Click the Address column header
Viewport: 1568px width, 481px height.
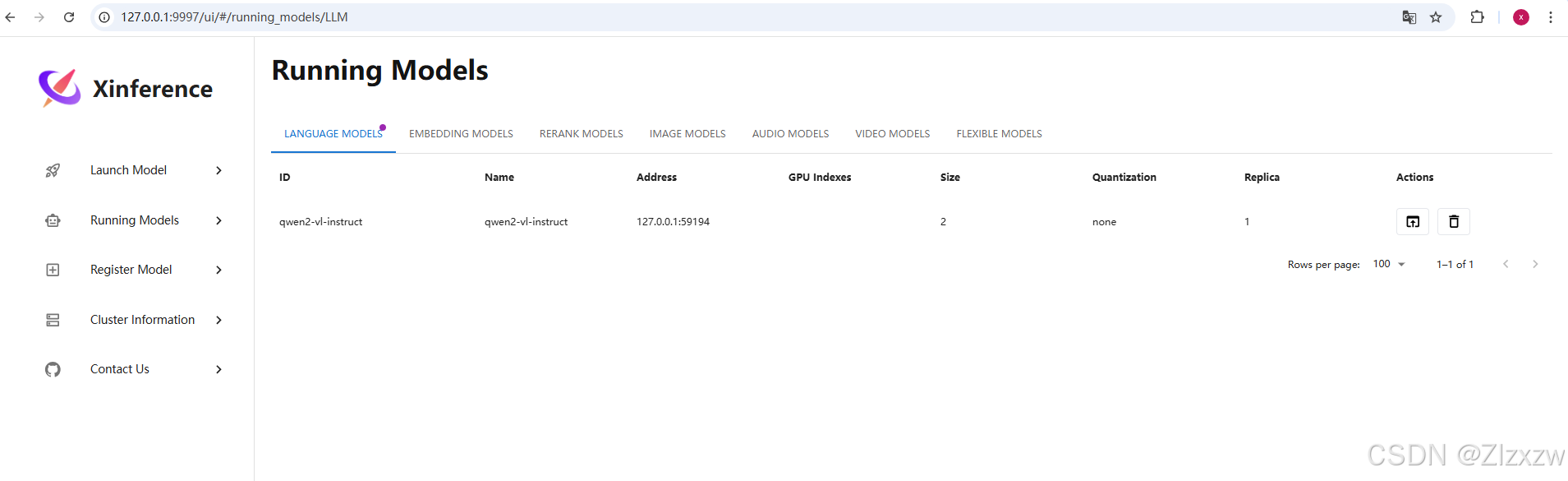point(656,178)
